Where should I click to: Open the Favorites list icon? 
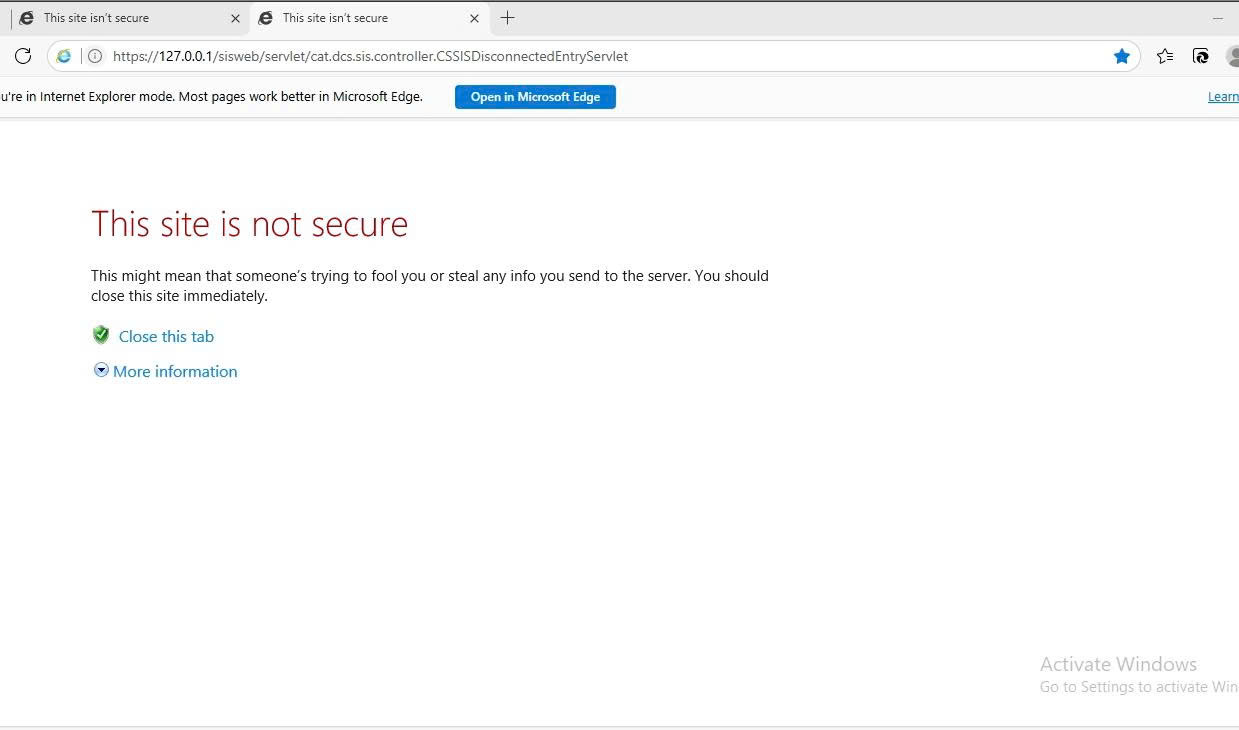click(1165, 56)
